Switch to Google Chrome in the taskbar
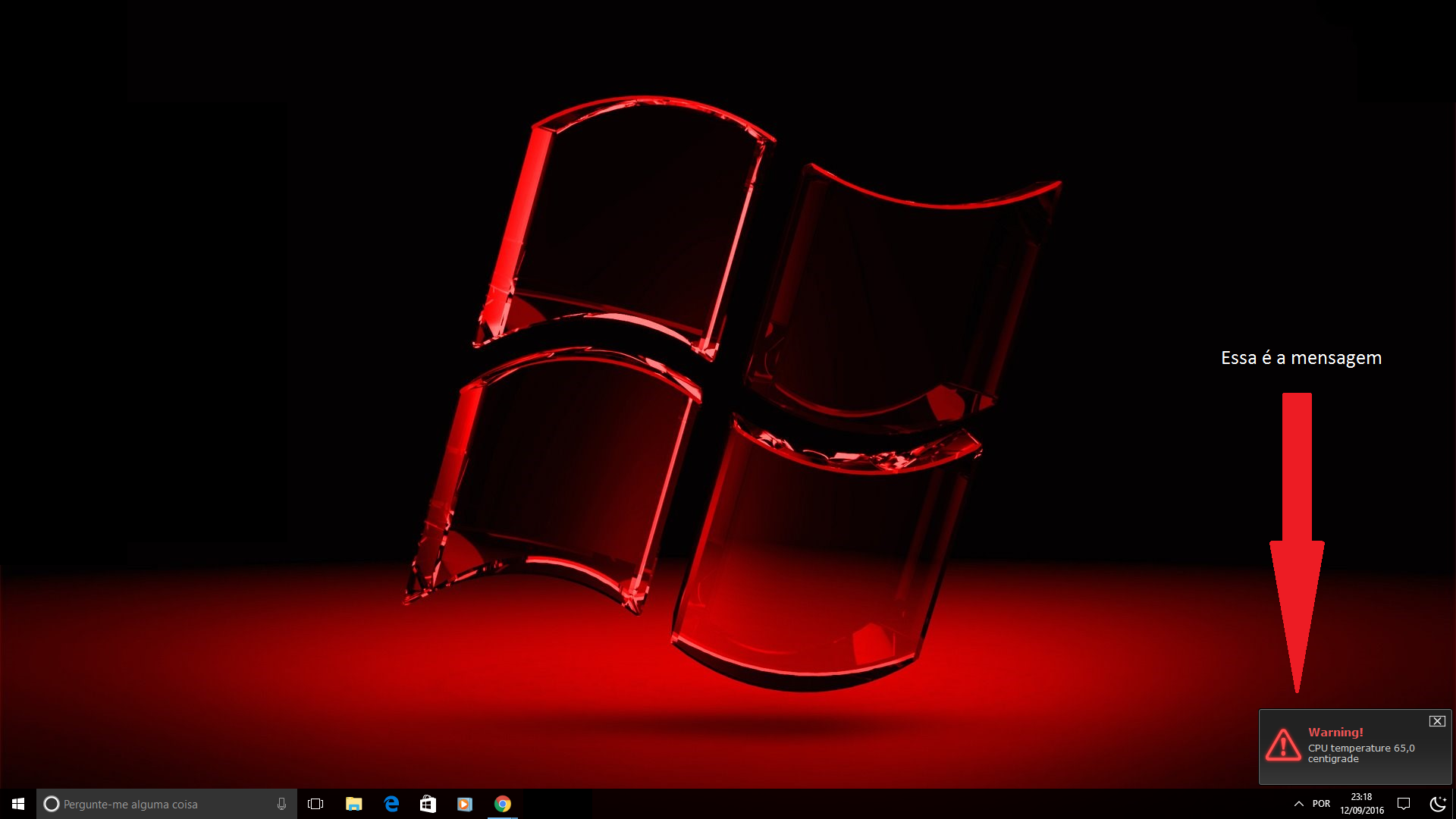 click(502, 804)
